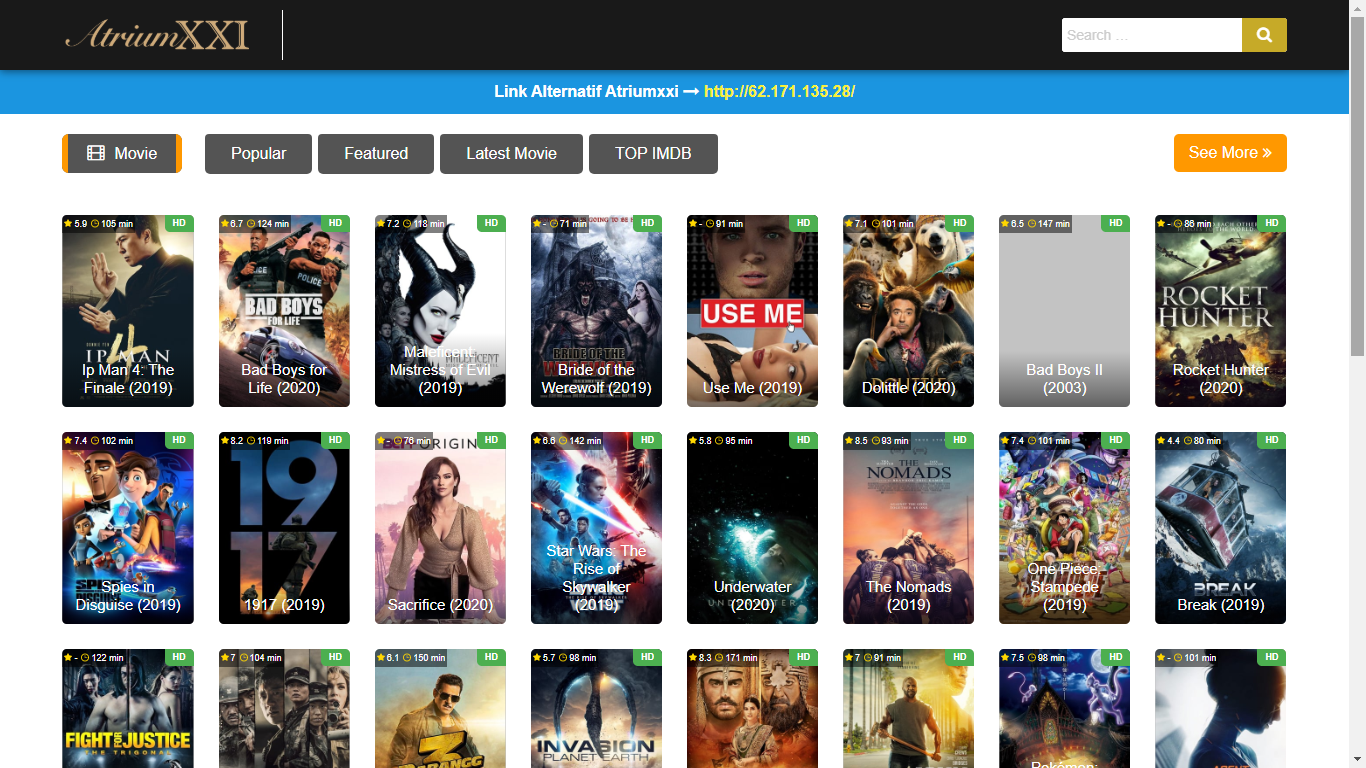Open One Piece: Stampede (2019)

click(x=1064, y=528)
